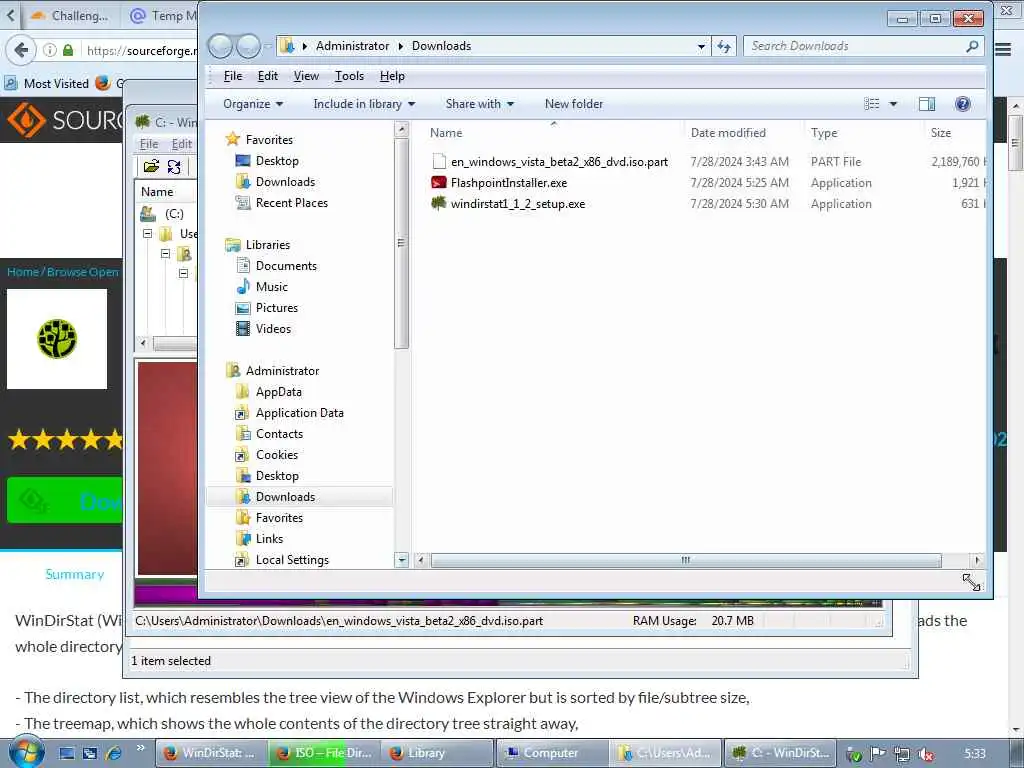The width and height of the screenshot is (1024, 768).
Task: Click the Home breadcrumb link on SourceForge
Action: [23, 272]
